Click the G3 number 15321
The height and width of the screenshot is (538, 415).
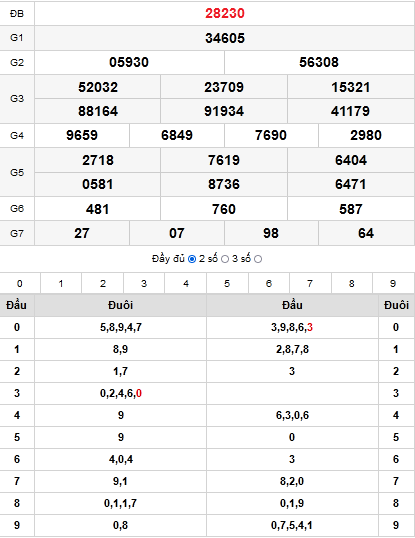(351, 87)
